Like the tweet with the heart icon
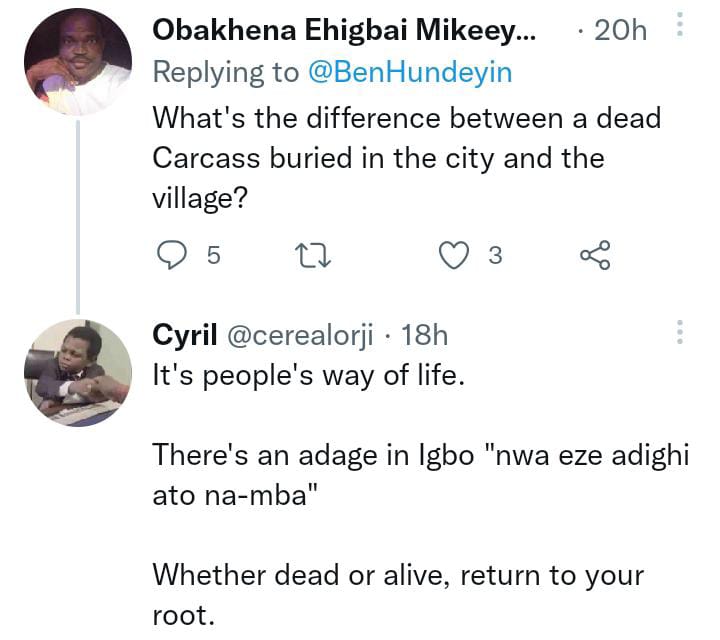Screen dimensions: 720x640 (455, 256)
